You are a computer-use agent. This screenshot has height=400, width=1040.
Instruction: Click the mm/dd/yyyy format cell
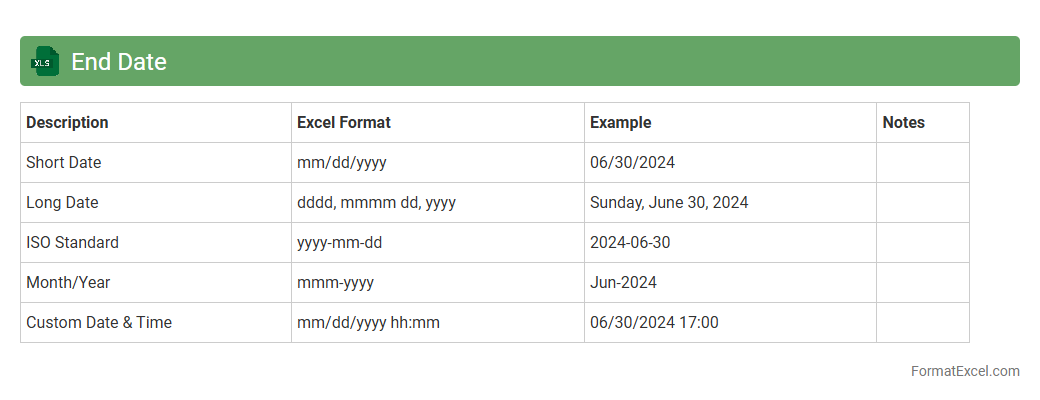click(x=341, y=163)
